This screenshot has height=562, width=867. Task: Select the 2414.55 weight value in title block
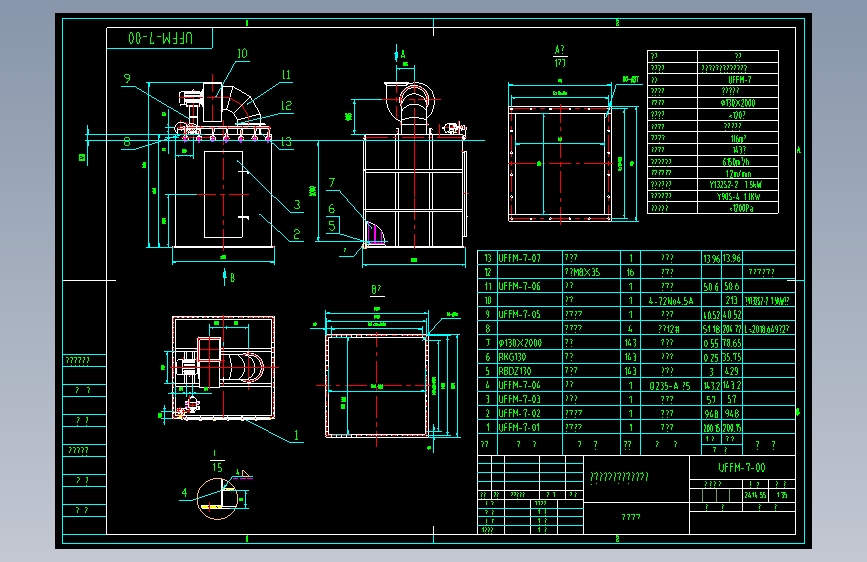755,495
